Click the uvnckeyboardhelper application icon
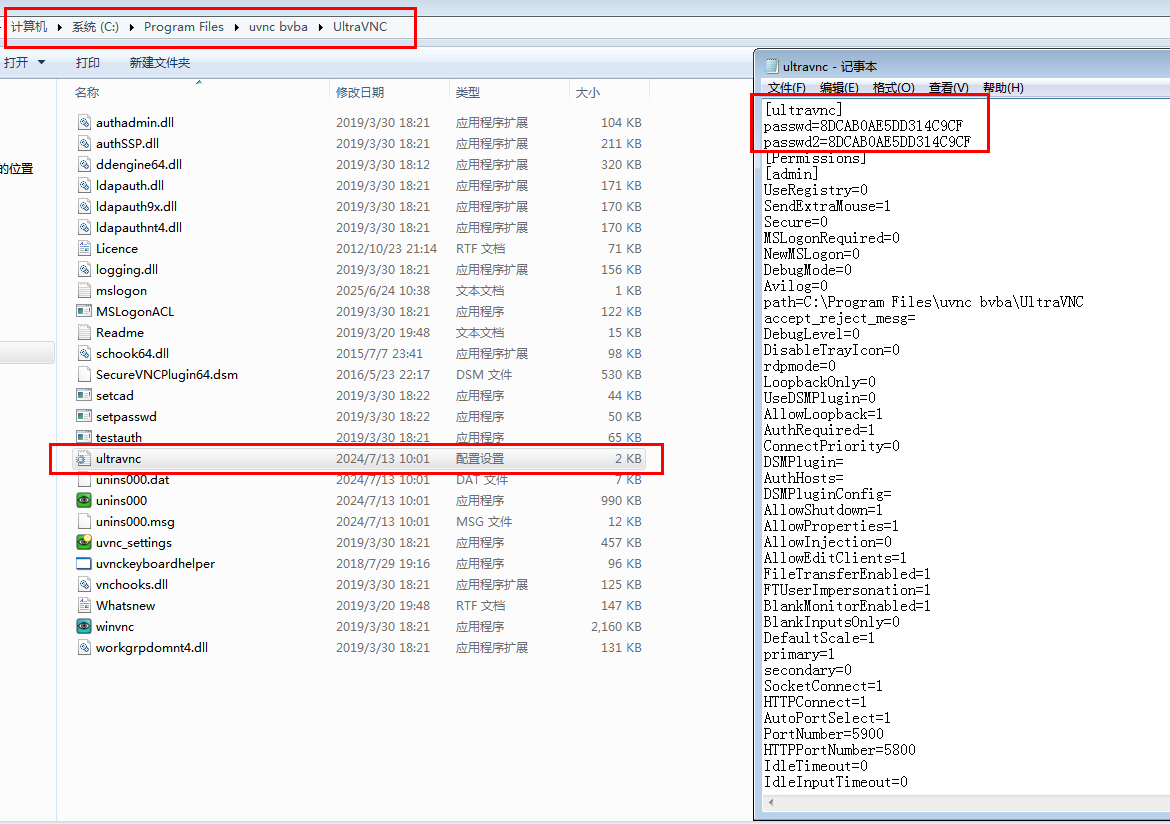 (84, 564)
